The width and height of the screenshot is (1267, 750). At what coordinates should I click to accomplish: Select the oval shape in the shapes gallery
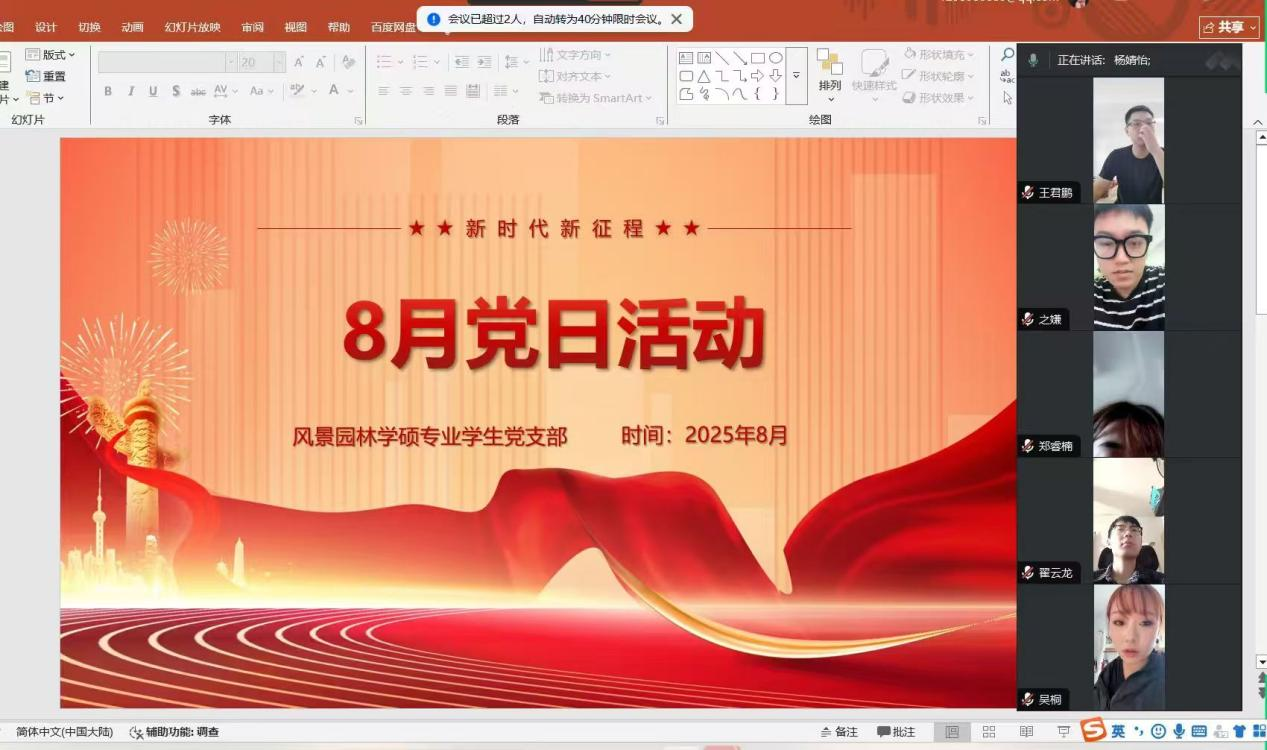(776, 58)
